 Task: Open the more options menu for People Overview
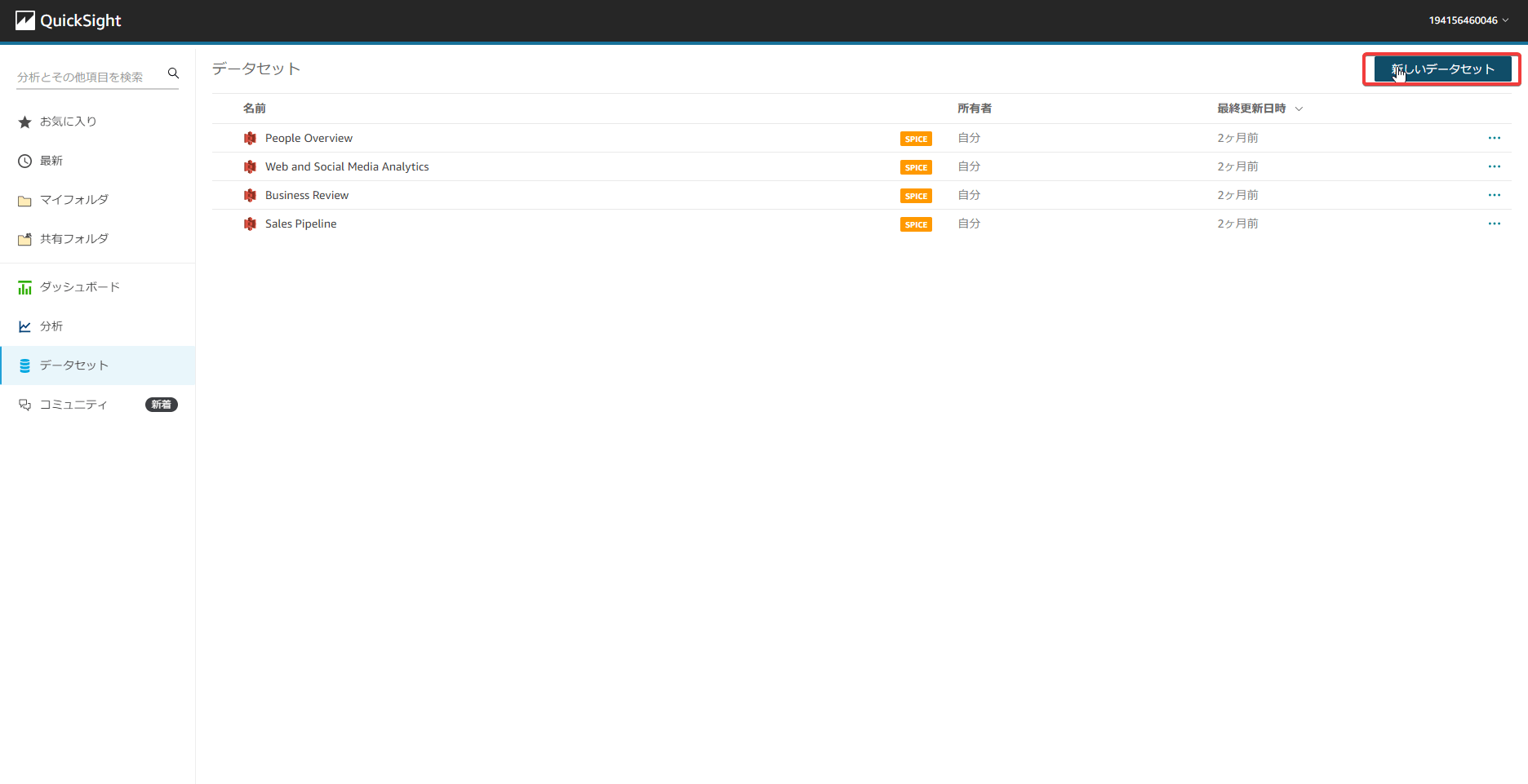click(x=1495, y=138)
